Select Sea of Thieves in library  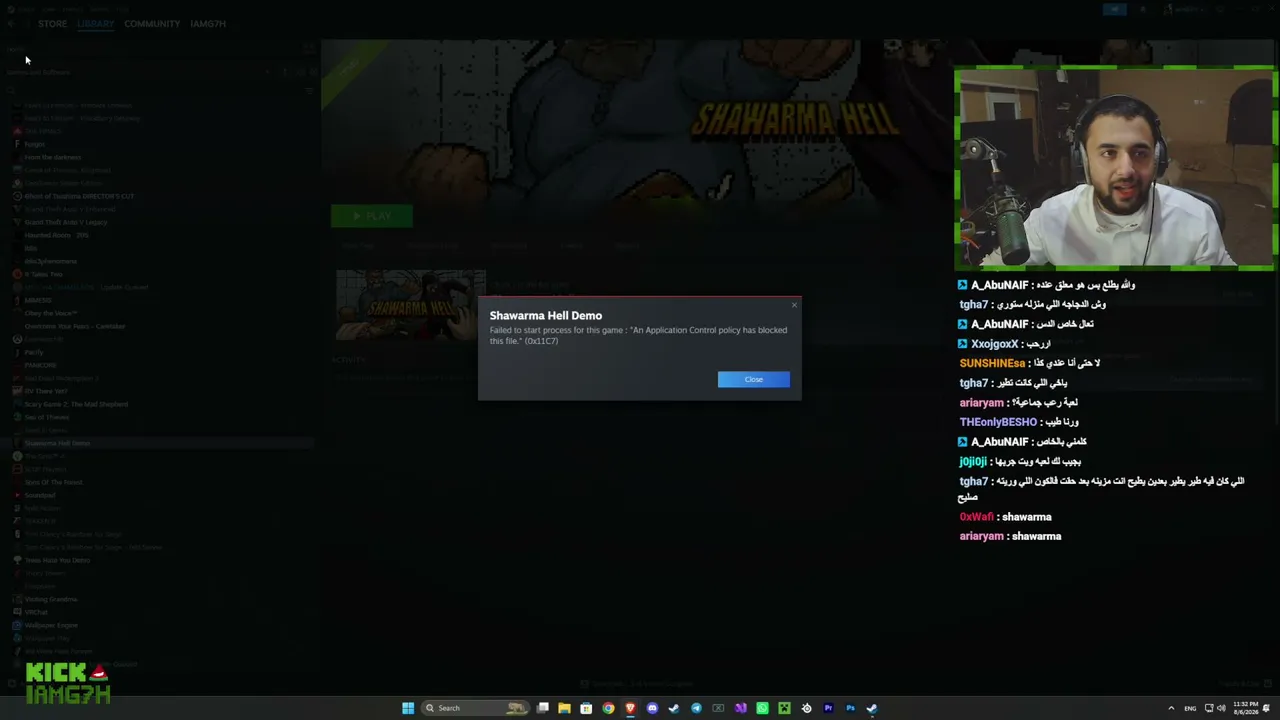click(47, 417)
